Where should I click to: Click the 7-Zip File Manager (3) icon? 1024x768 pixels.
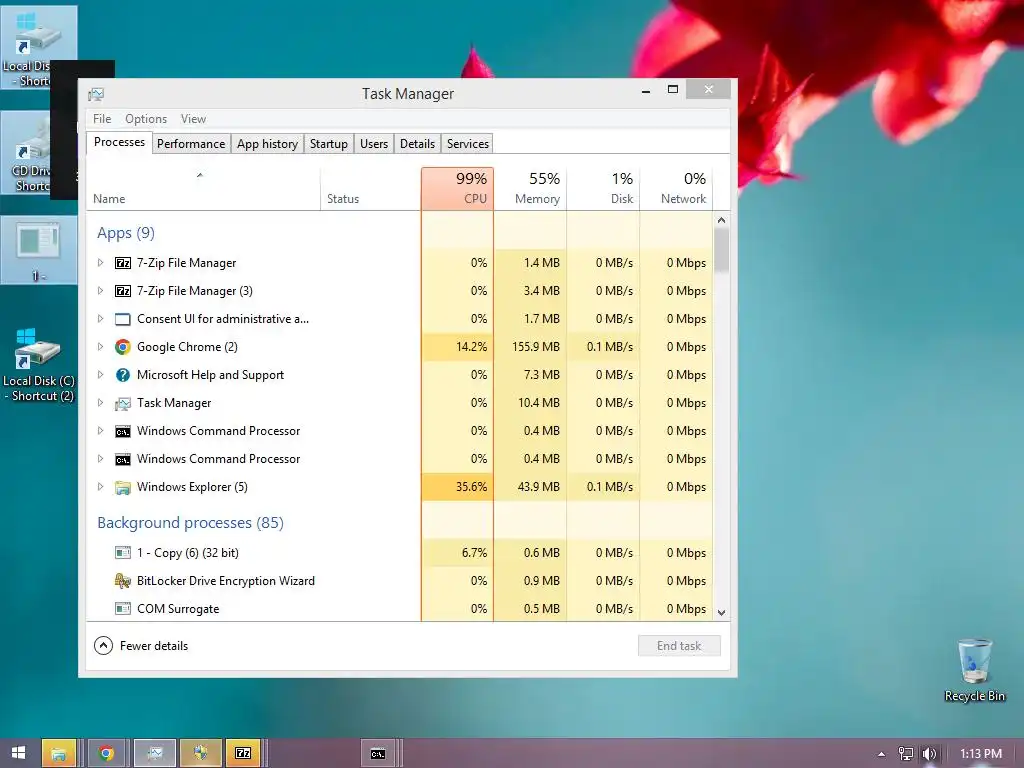click(x=123, y=291)
